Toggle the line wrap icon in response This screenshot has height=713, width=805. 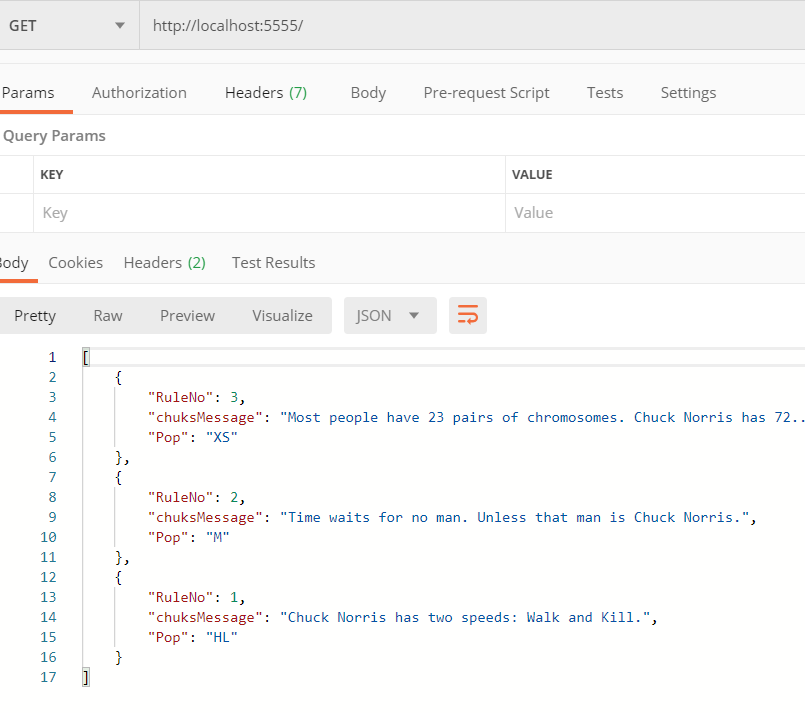point(467,316)
